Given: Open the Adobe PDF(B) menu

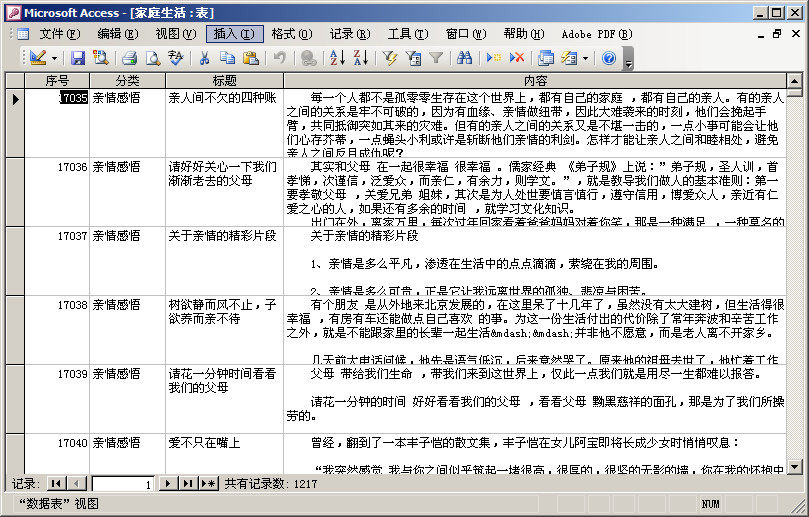Looking at the screenshot, I should [x=597, y=34].
